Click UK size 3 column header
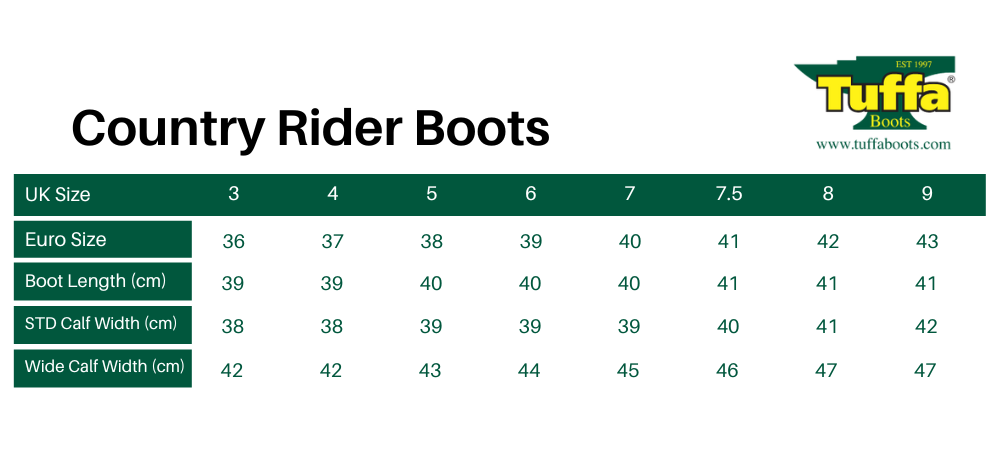This screenshot has height=450, width=1000. pyautogui.click(x=234, y=194)
